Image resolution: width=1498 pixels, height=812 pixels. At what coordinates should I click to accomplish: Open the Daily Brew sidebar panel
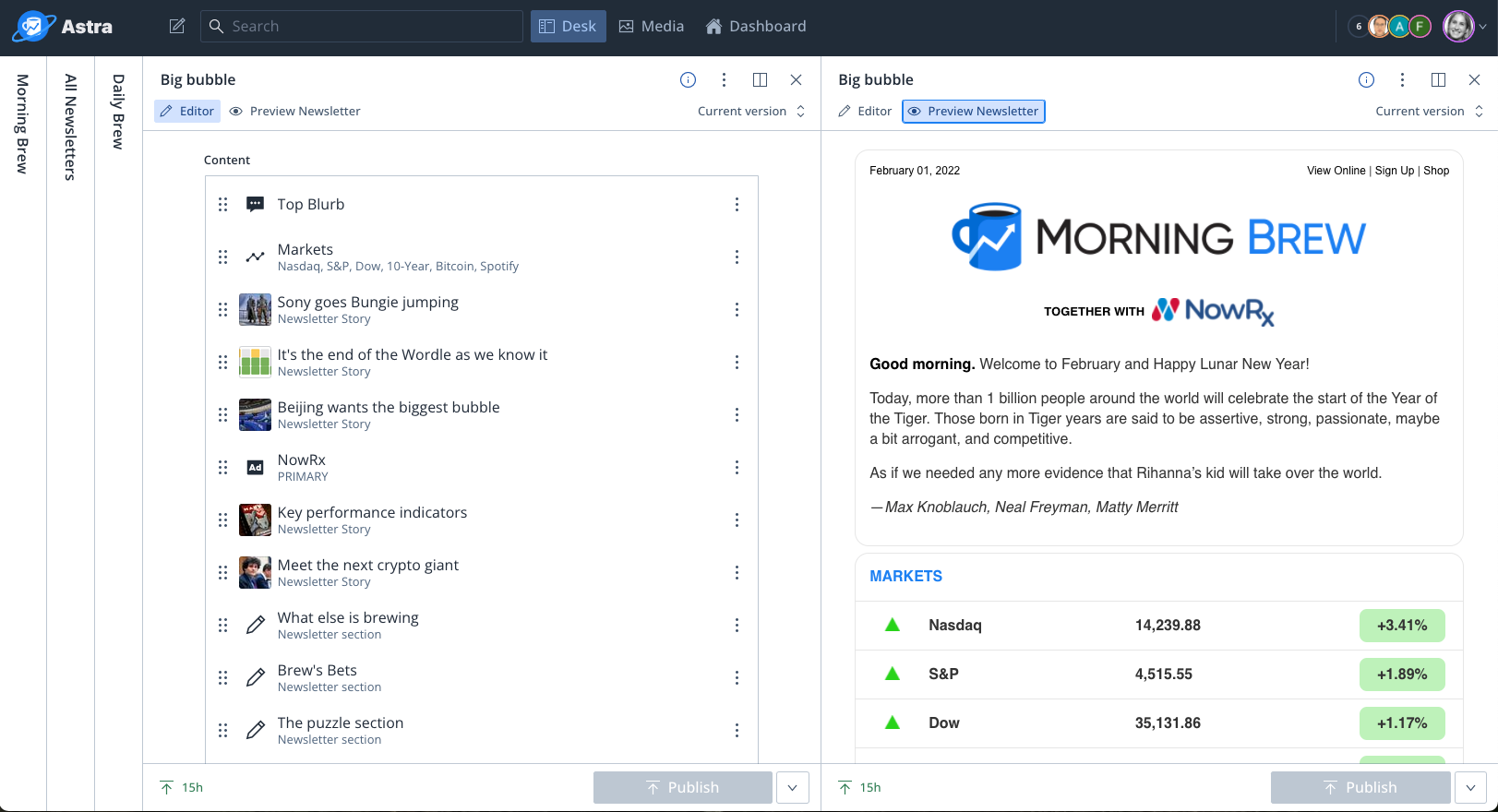(x=118, y=112)
